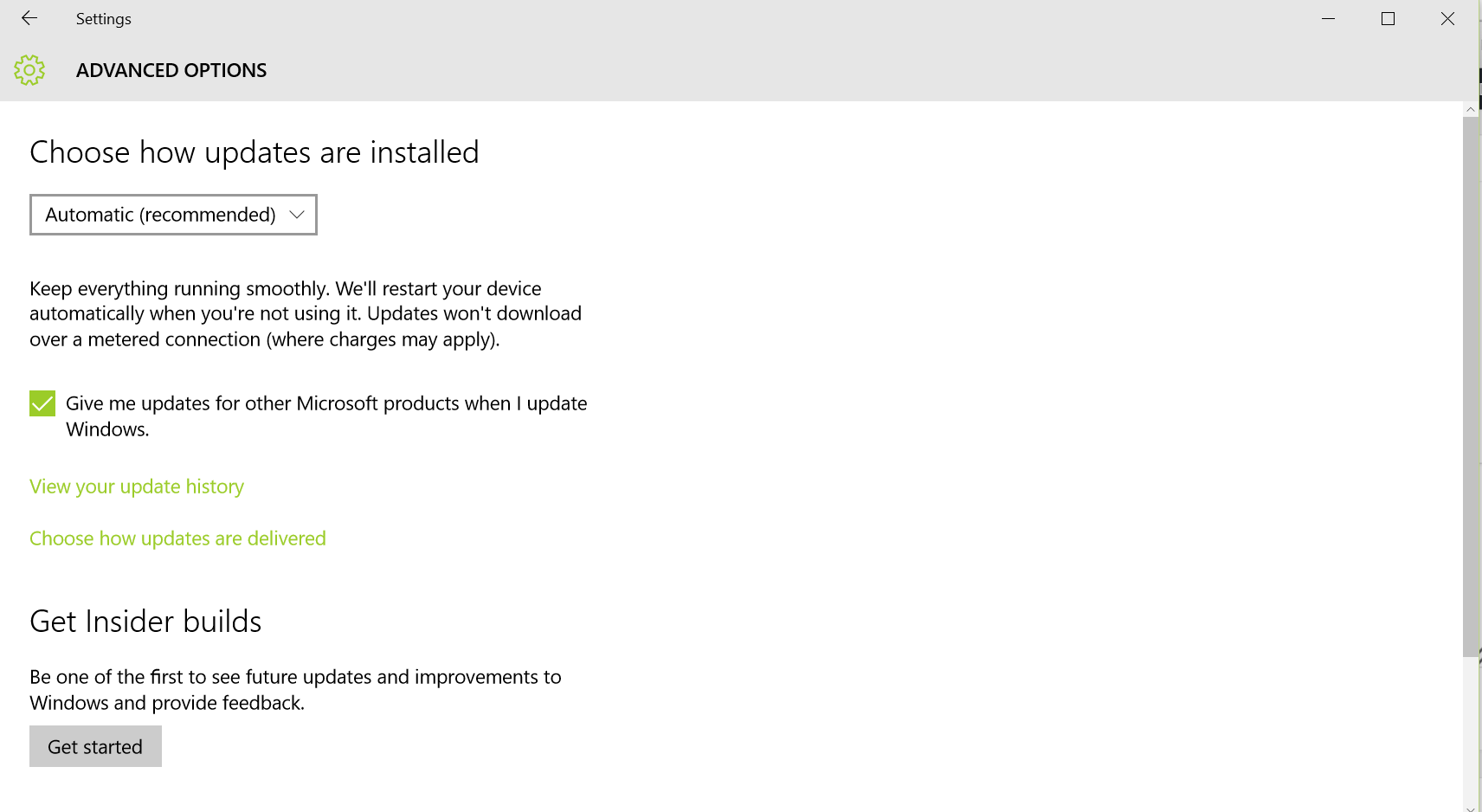Image resolution: width=1482 pixels, height=812 pixels.
Task: Minimize the Settings window
Action: click(x=1328, y=18)
